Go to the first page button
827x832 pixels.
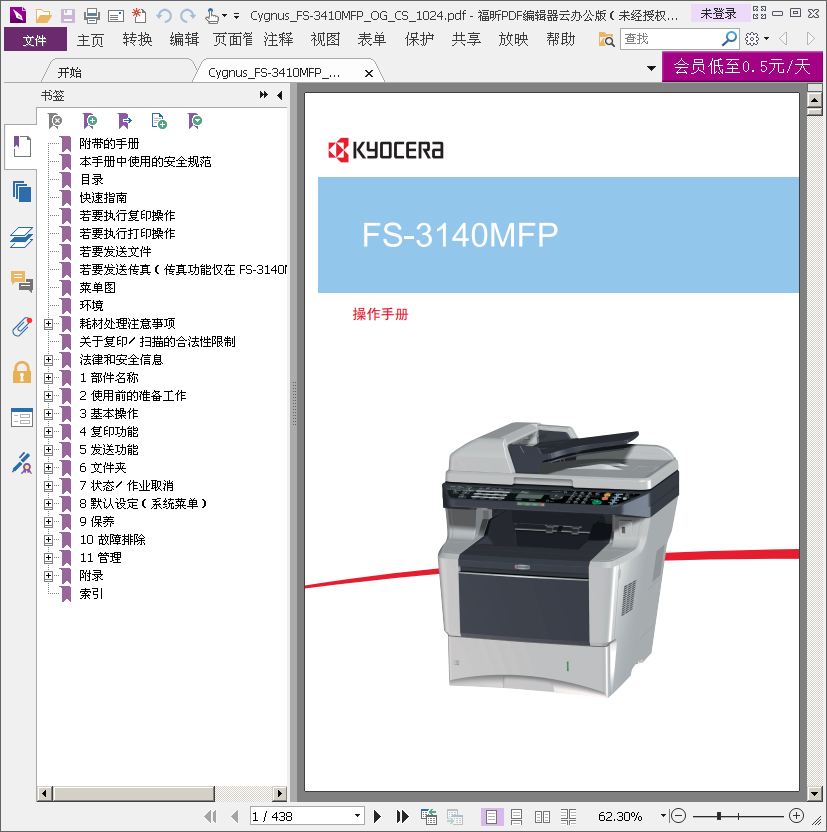[210, 816]
